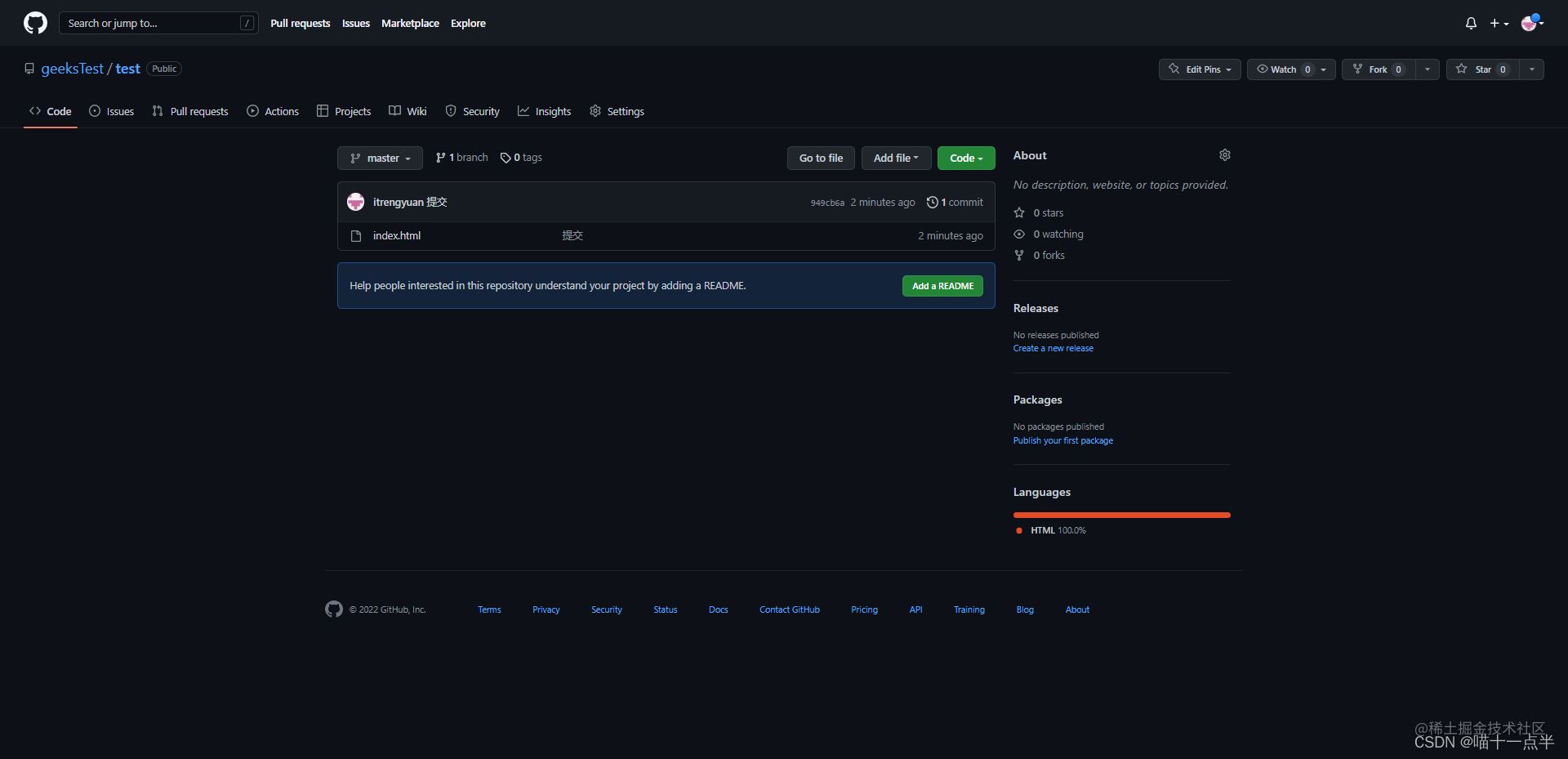The width and height of the screenshot is (1568, 759).
Task: Open the Issues tab in repository
Action: click(x=111, y=111)
